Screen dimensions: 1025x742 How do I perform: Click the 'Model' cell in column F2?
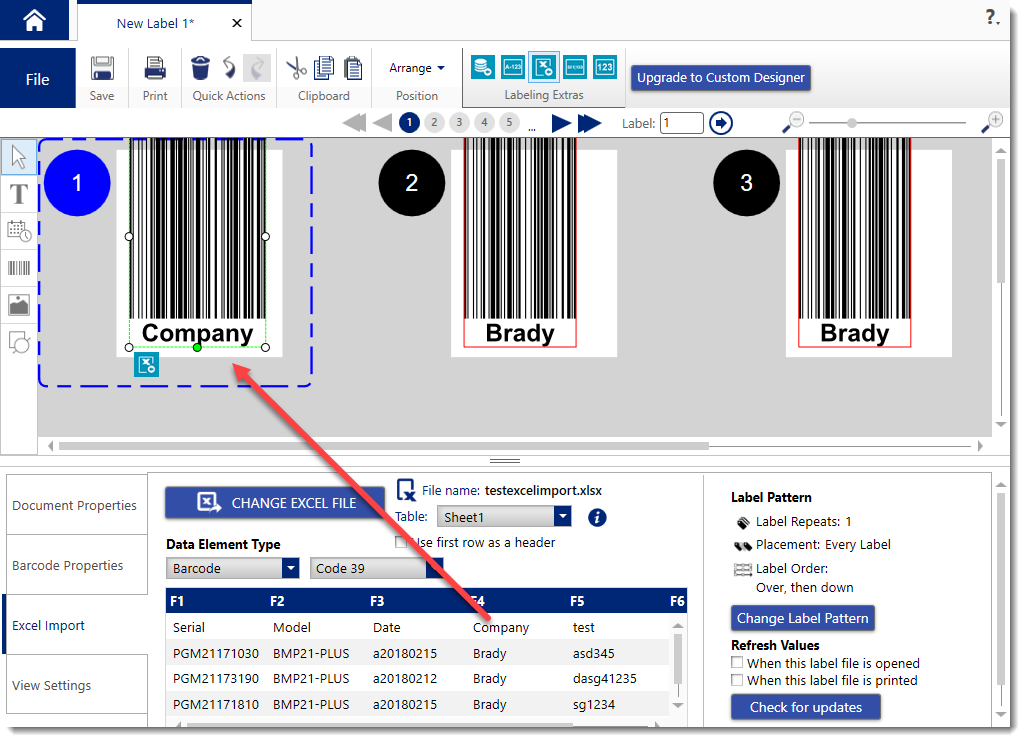tap(292, 628)
